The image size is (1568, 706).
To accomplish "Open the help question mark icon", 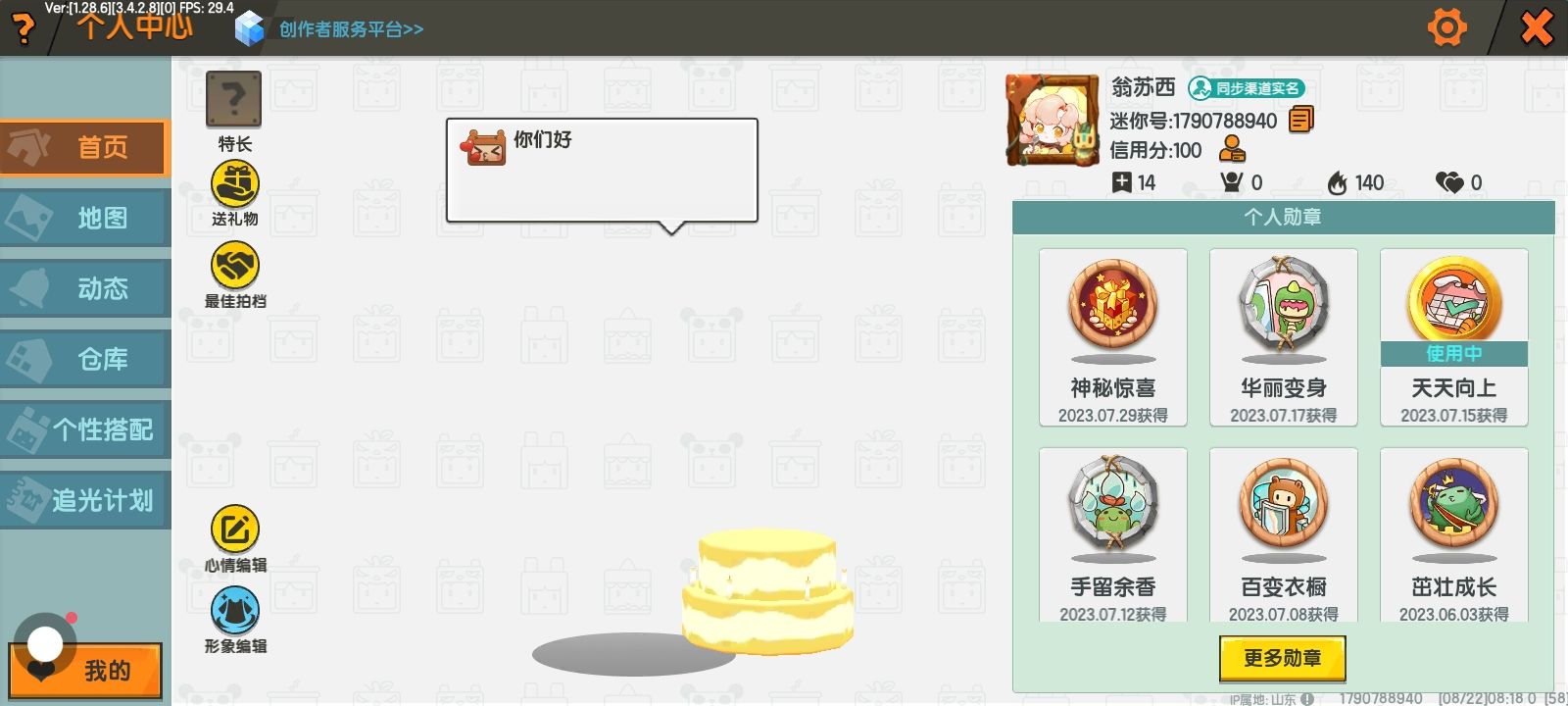I will (23, 28).
